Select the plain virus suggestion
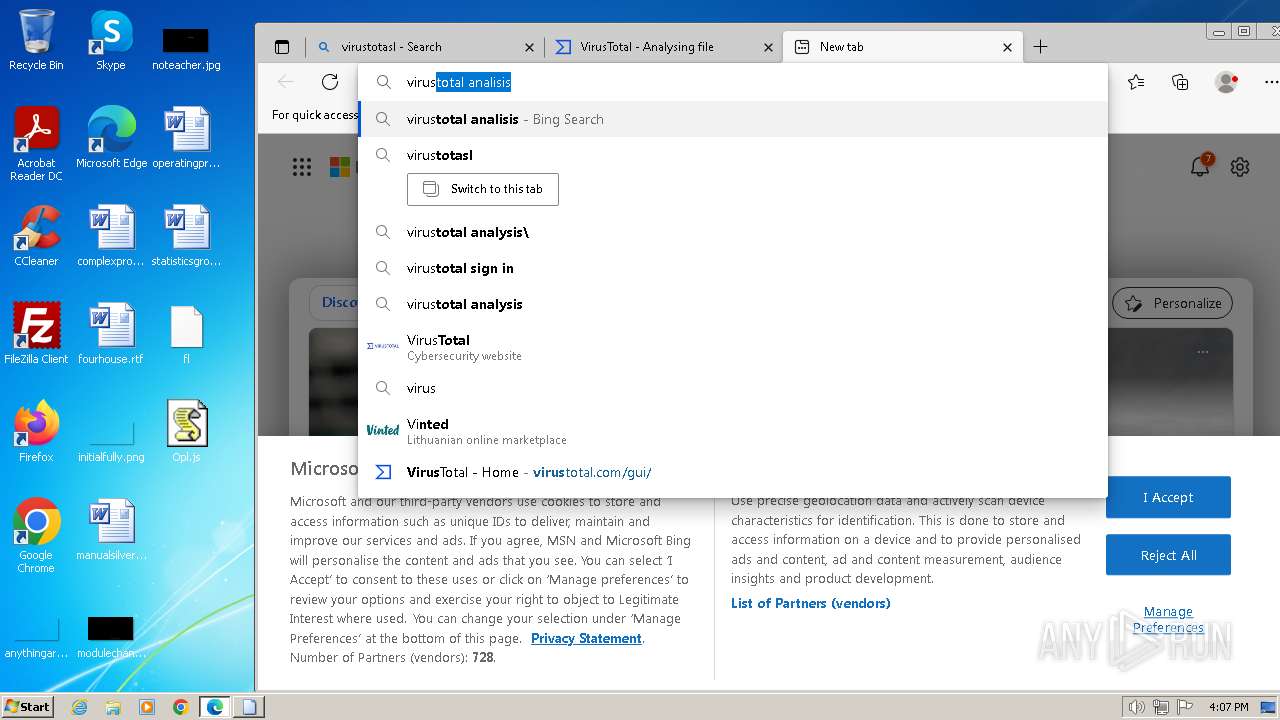 733,388
